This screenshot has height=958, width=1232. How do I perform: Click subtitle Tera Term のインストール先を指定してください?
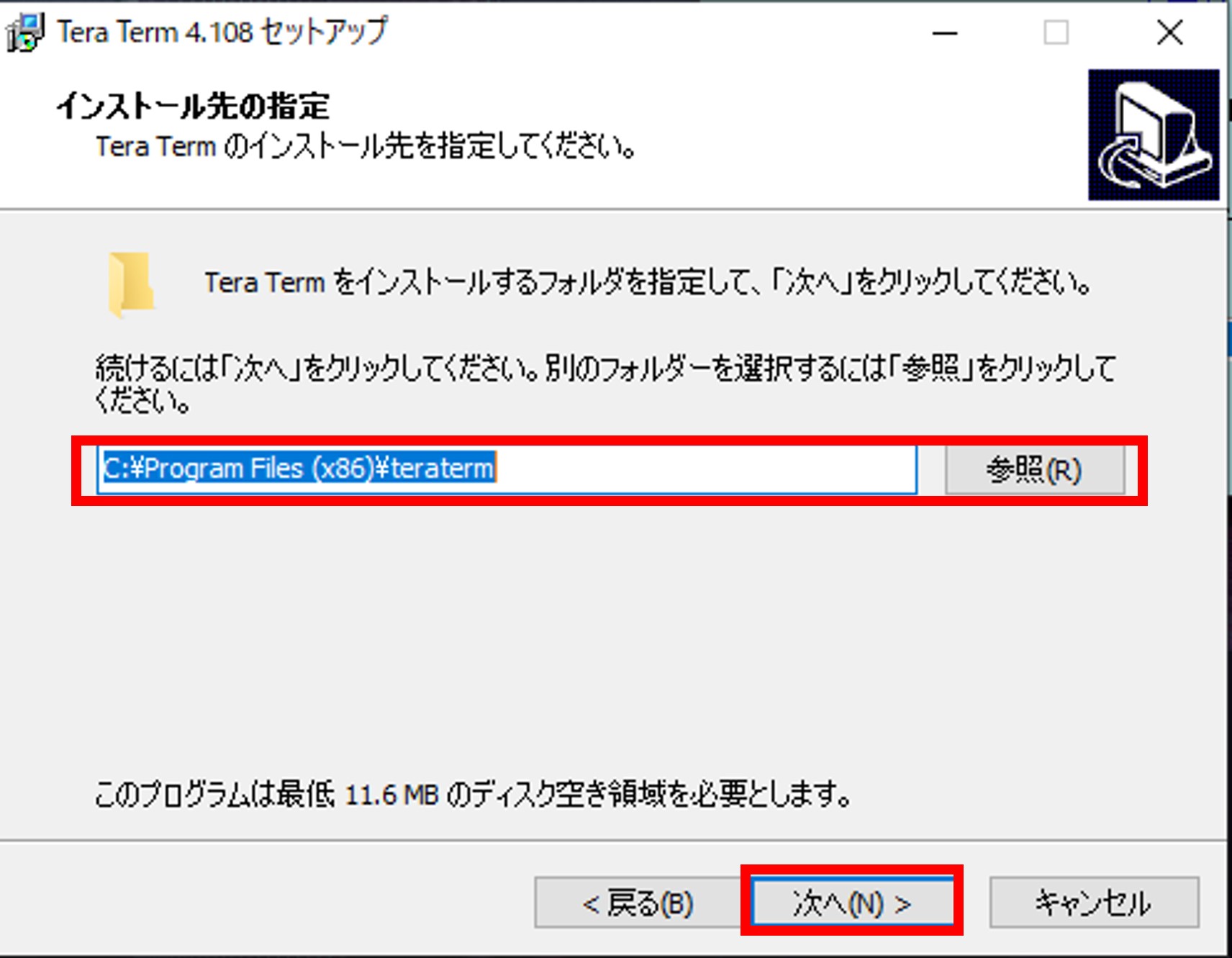tap(366, 147)
